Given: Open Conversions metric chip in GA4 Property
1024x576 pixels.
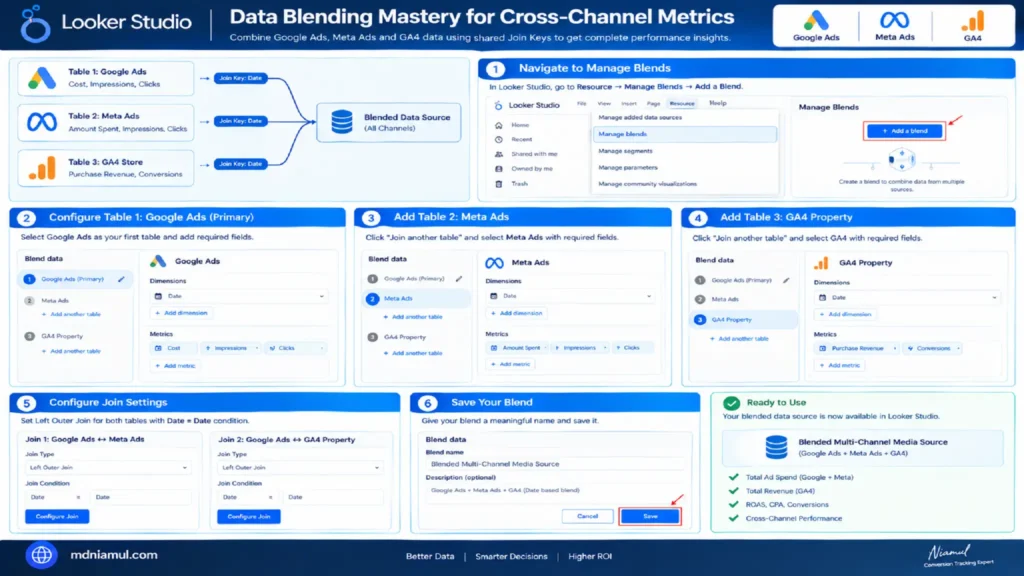Looking at the screenshot, I should point(933,349).
